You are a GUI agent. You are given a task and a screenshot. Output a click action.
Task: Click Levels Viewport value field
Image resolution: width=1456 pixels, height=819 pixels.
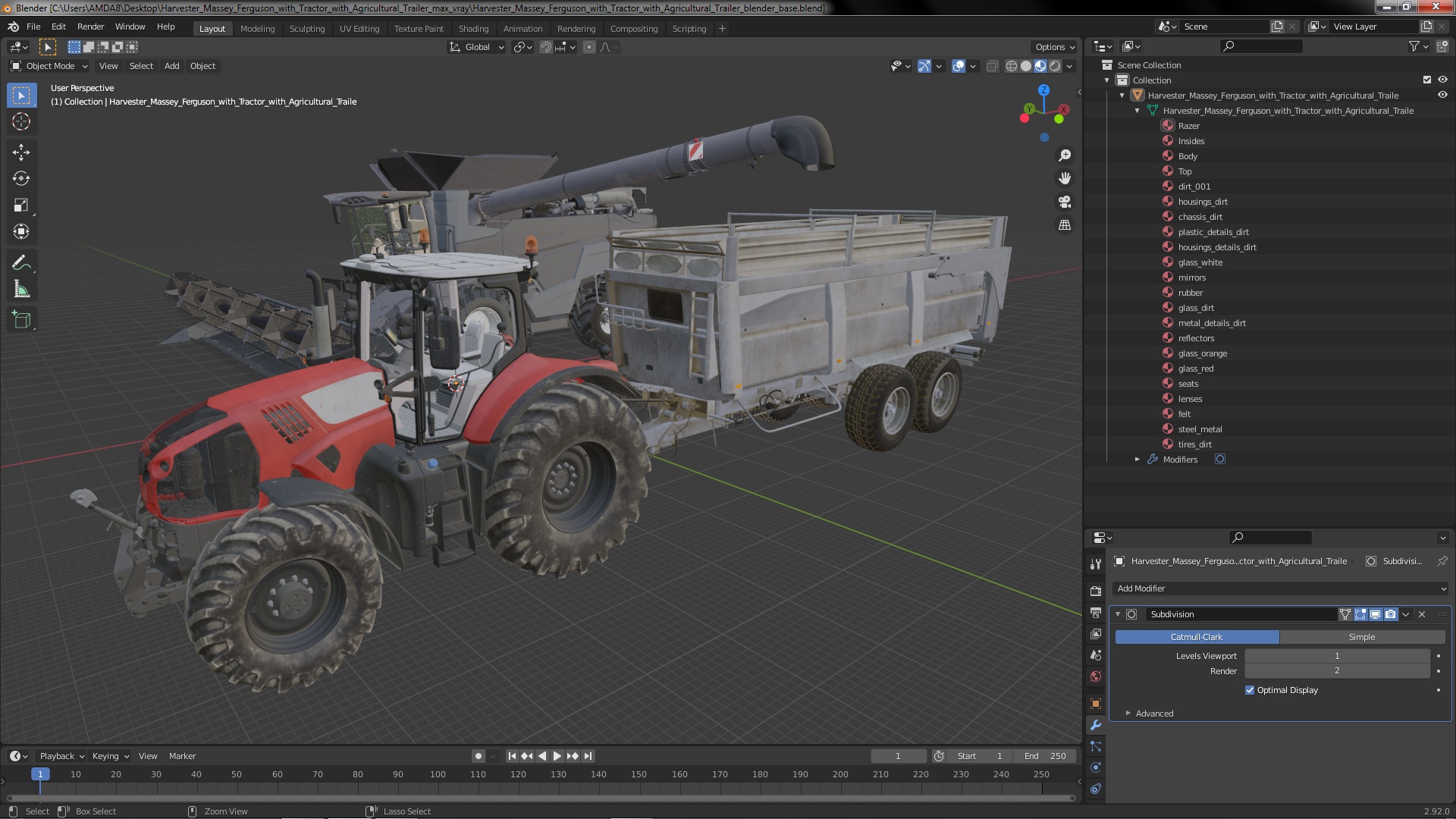pos(1337,656)
